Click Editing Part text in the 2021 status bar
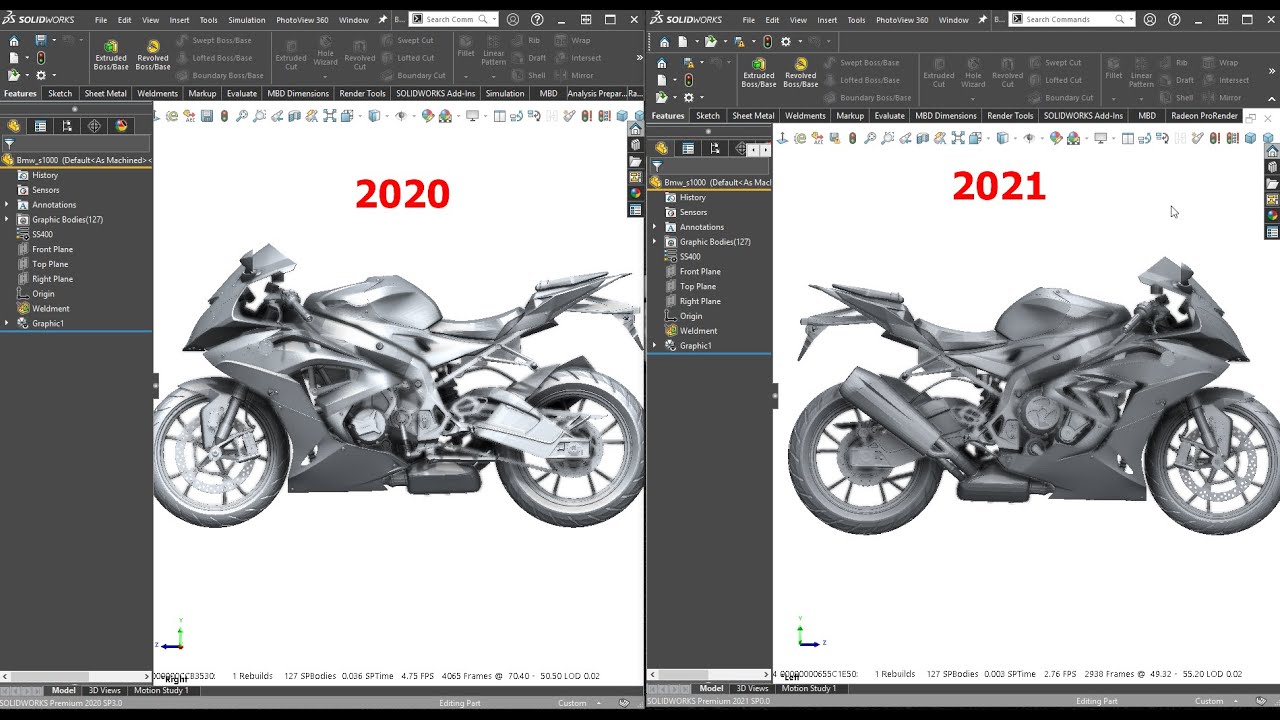 [1097, 701]
